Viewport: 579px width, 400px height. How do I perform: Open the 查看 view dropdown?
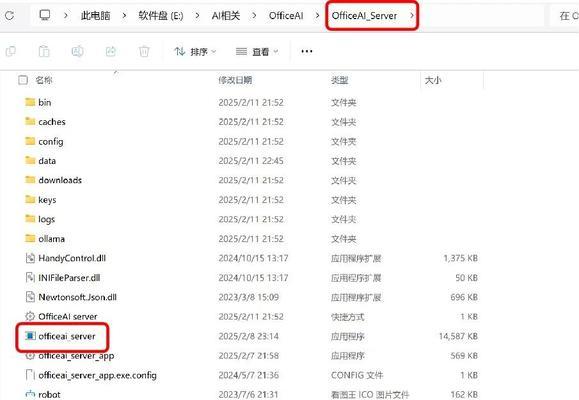(x=257, y=52)
